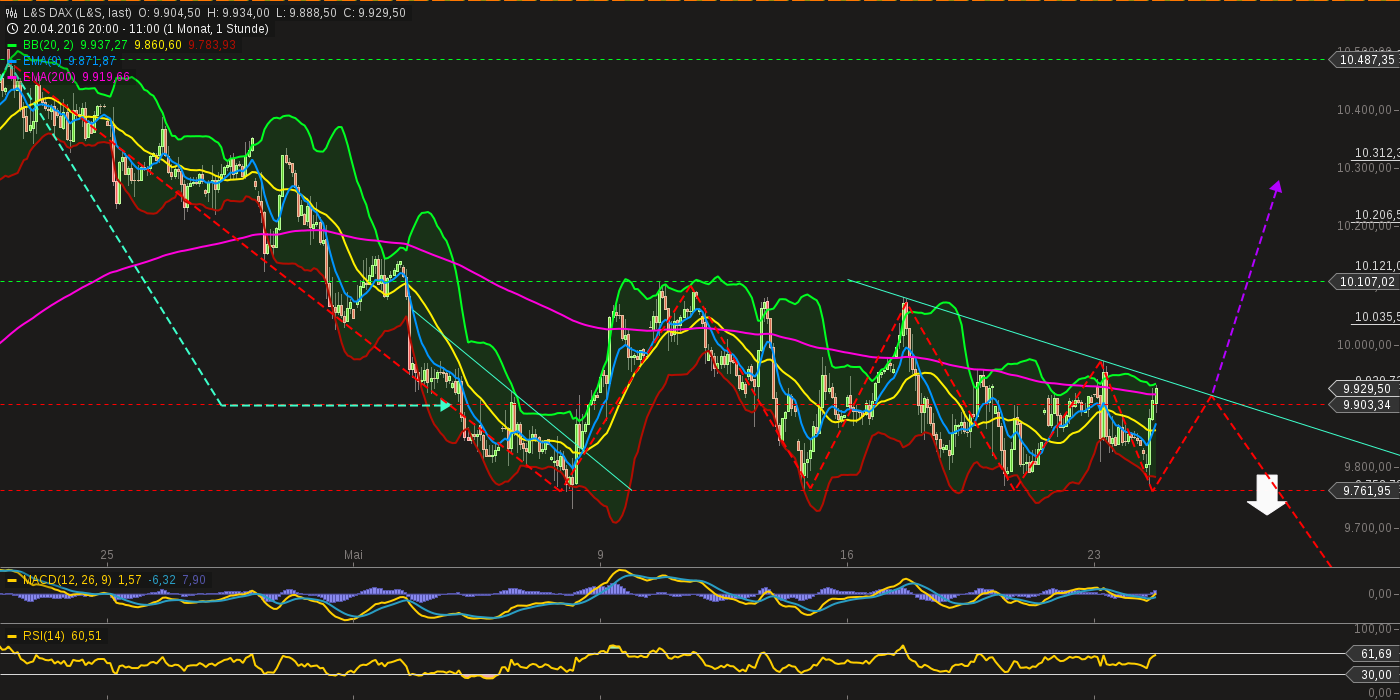Click the yellow MACD legend marker
The width and height of the screenshot is (1400, 700).
coord(12,580)
